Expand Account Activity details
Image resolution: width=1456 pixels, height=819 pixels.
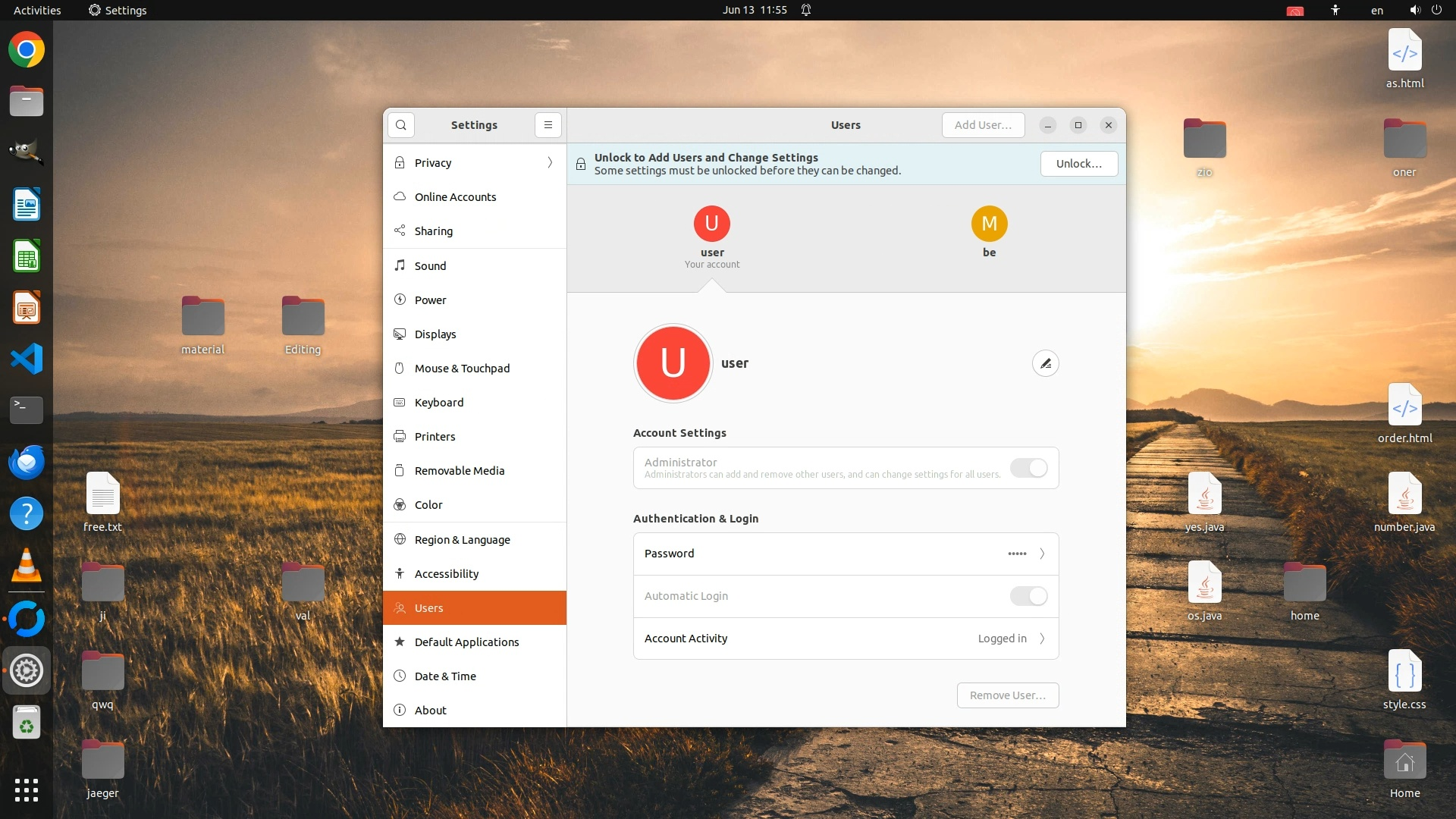[1042, 639]
